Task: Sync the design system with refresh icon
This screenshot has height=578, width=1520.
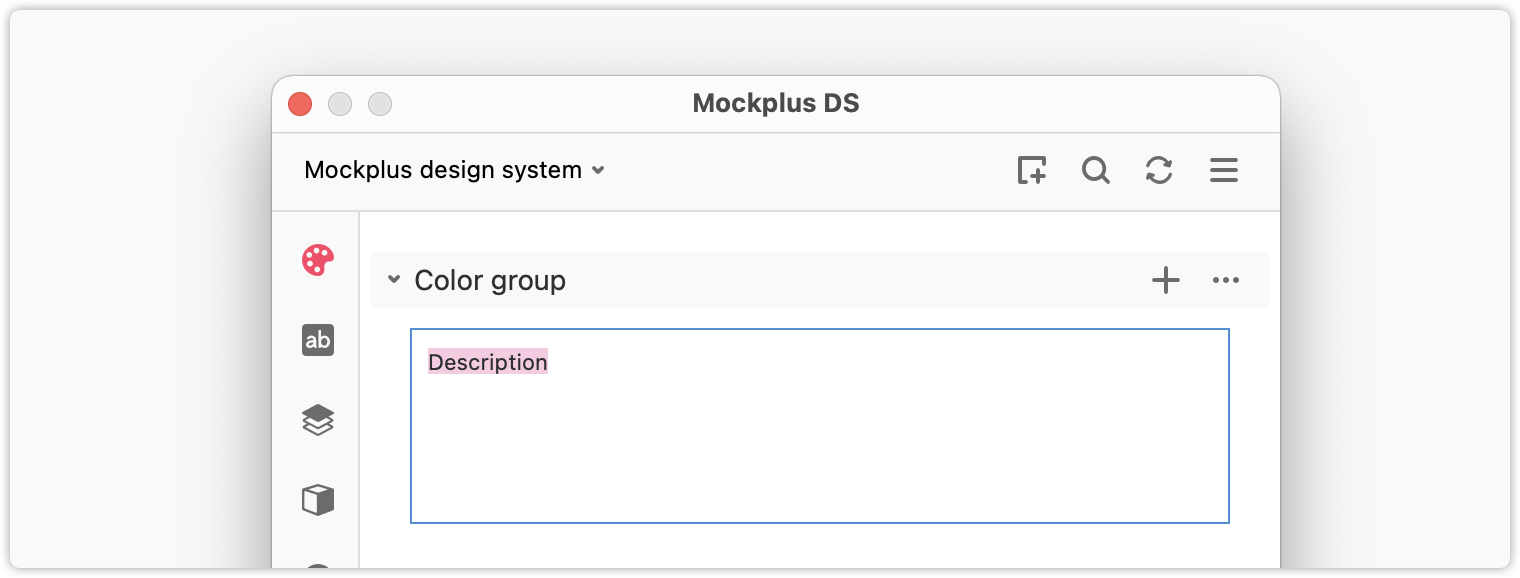Action: (x=1159, y=170)
